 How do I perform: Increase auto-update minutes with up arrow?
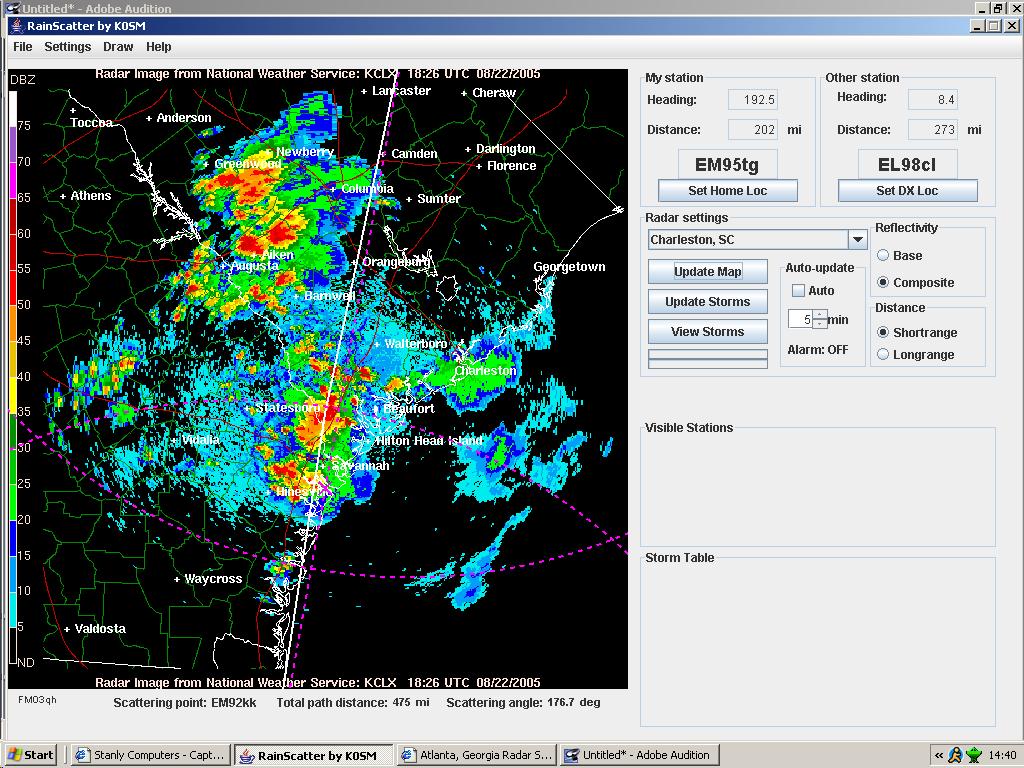[x=820, y=315]
